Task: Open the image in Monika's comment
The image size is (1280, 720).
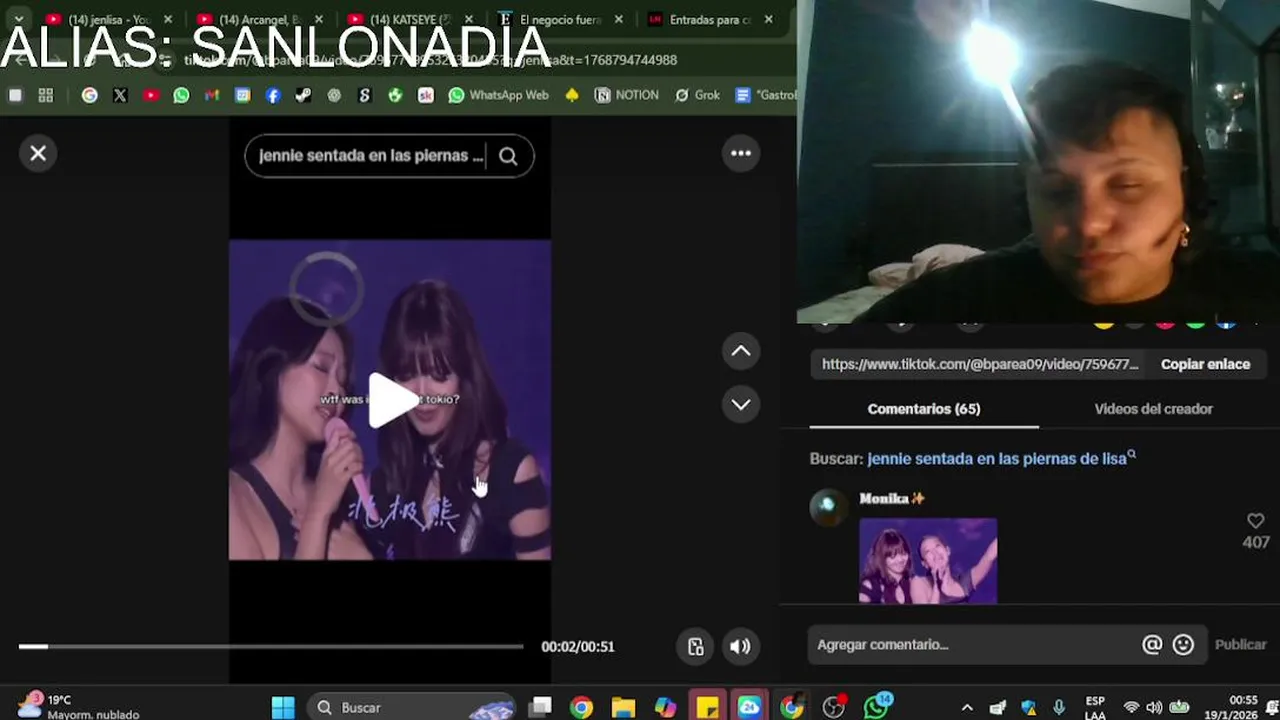Action: tap(928, 560)
